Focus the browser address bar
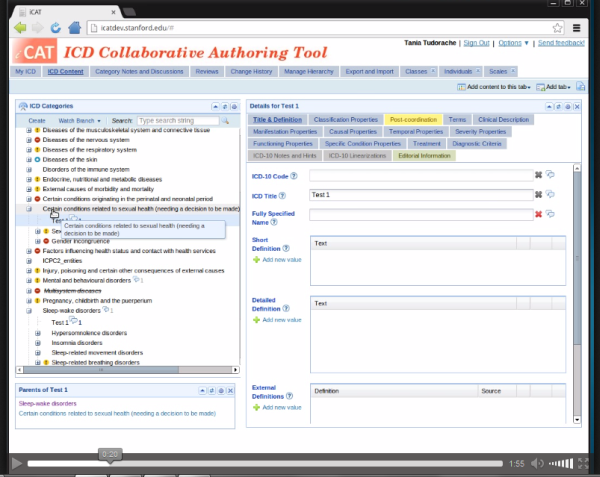Viewport: 600px width, 477px height. pyautogui.click(x=326, y=28)
